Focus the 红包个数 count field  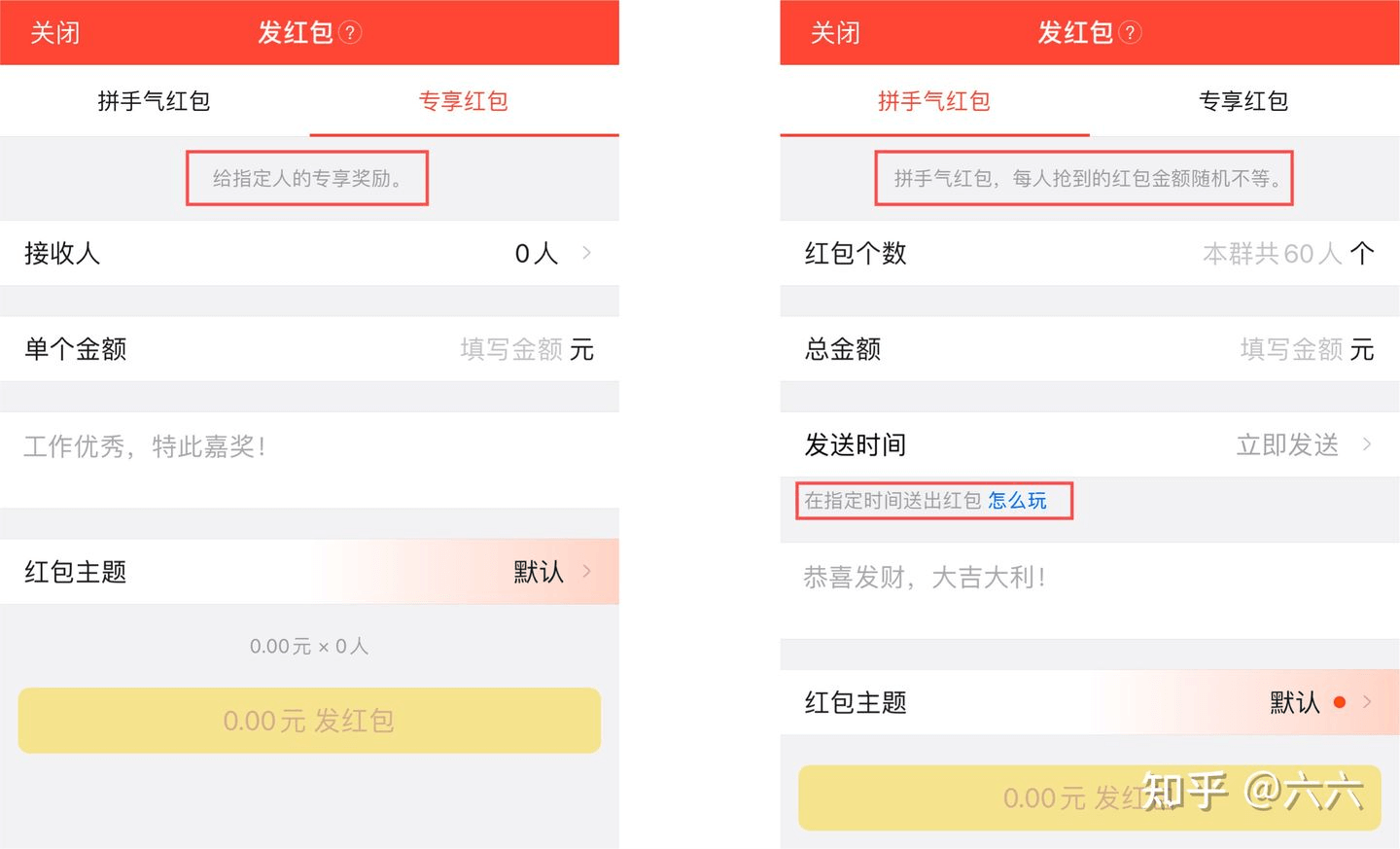click(1090, 253)
